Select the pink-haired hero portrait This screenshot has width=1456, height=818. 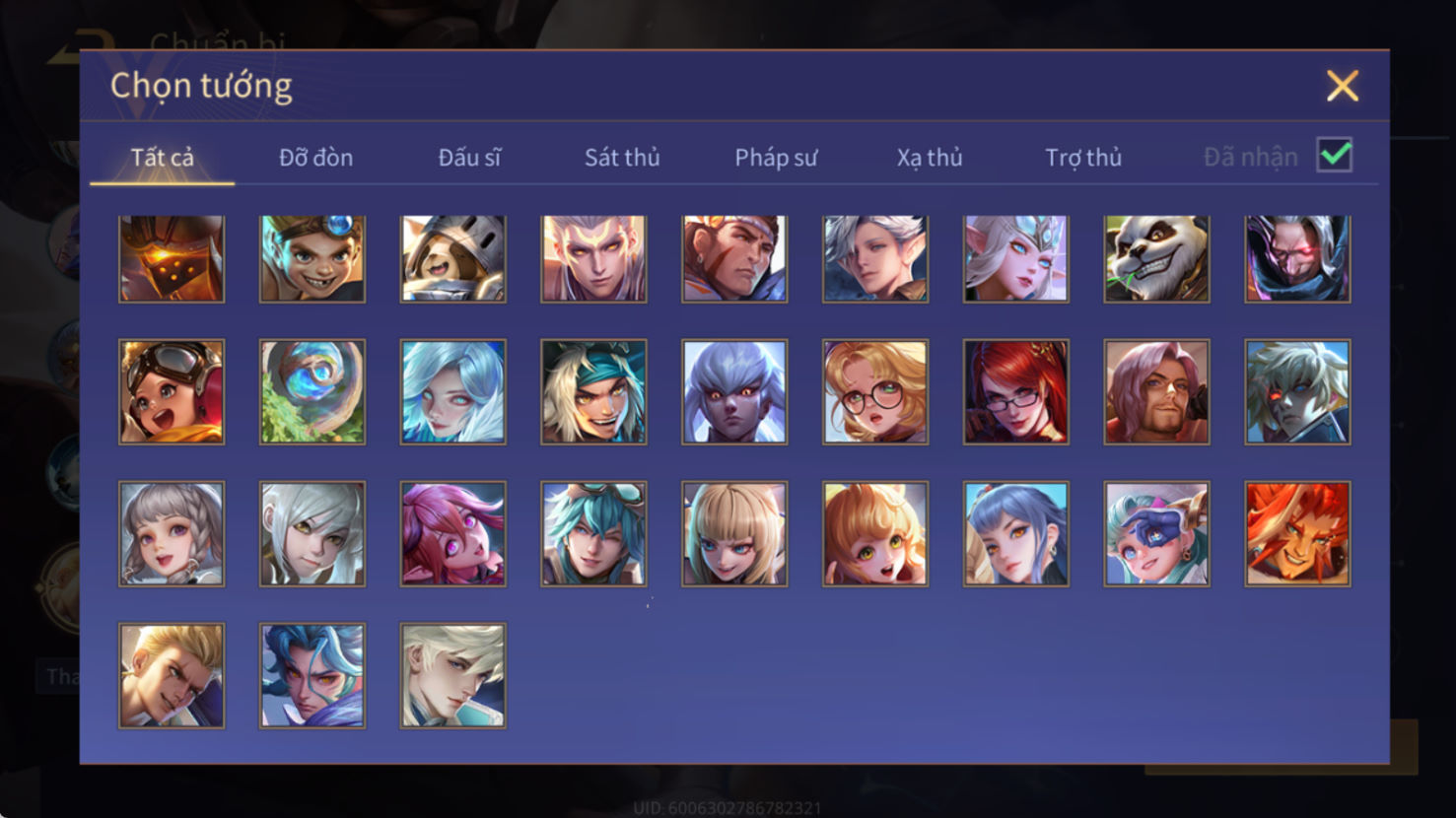pos(453,534)
